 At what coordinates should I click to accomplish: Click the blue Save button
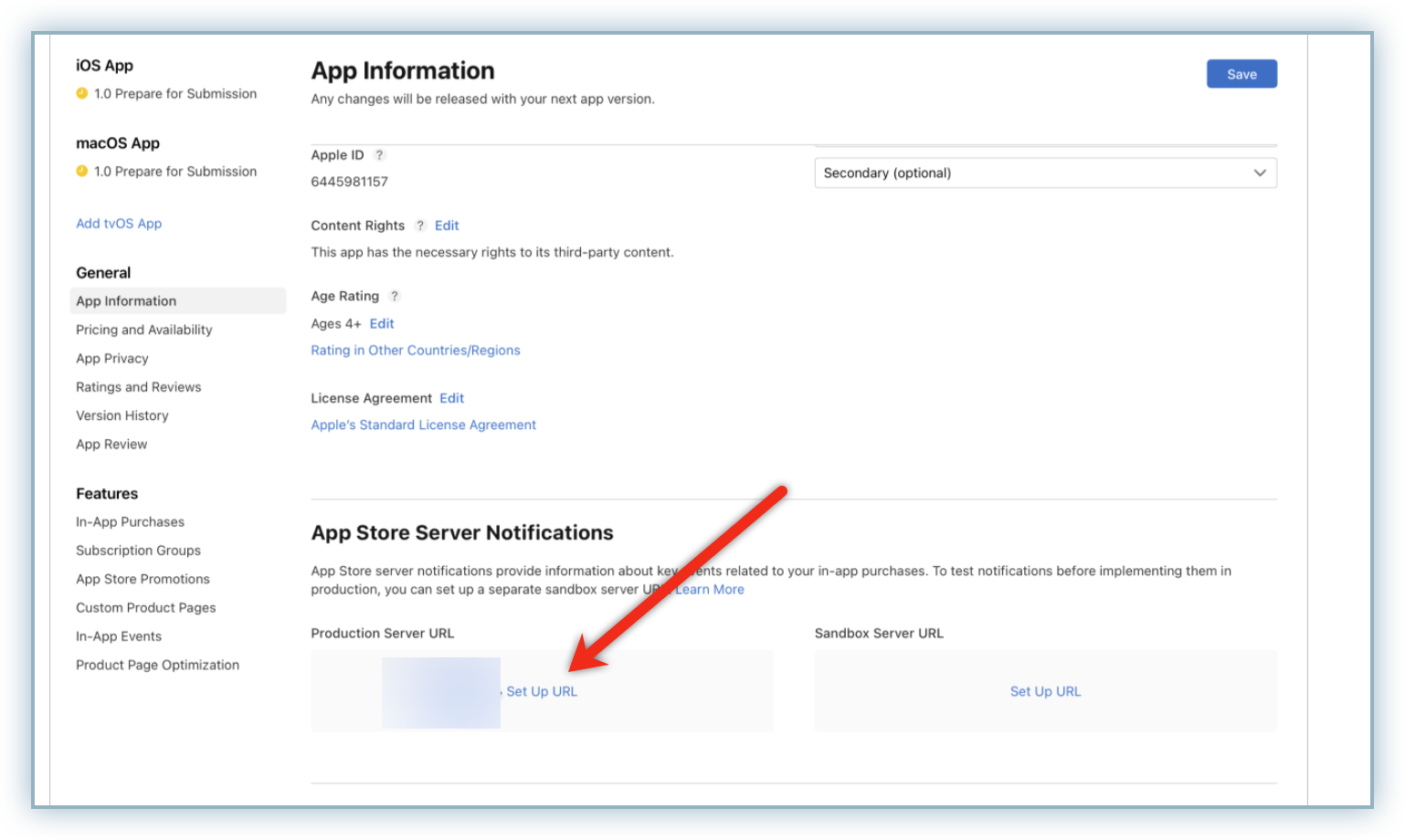click(1241, 74)
